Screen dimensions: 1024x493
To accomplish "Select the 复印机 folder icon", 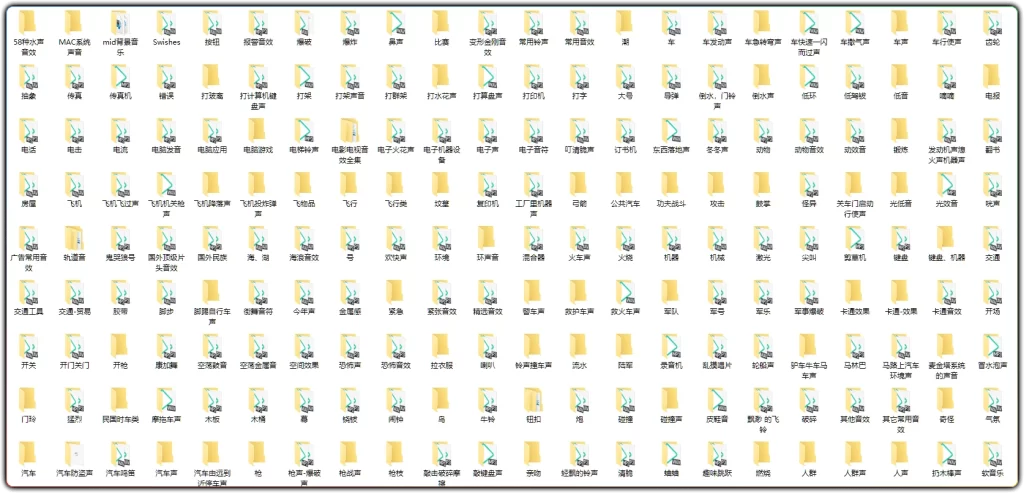I will (x=487, y=185).
